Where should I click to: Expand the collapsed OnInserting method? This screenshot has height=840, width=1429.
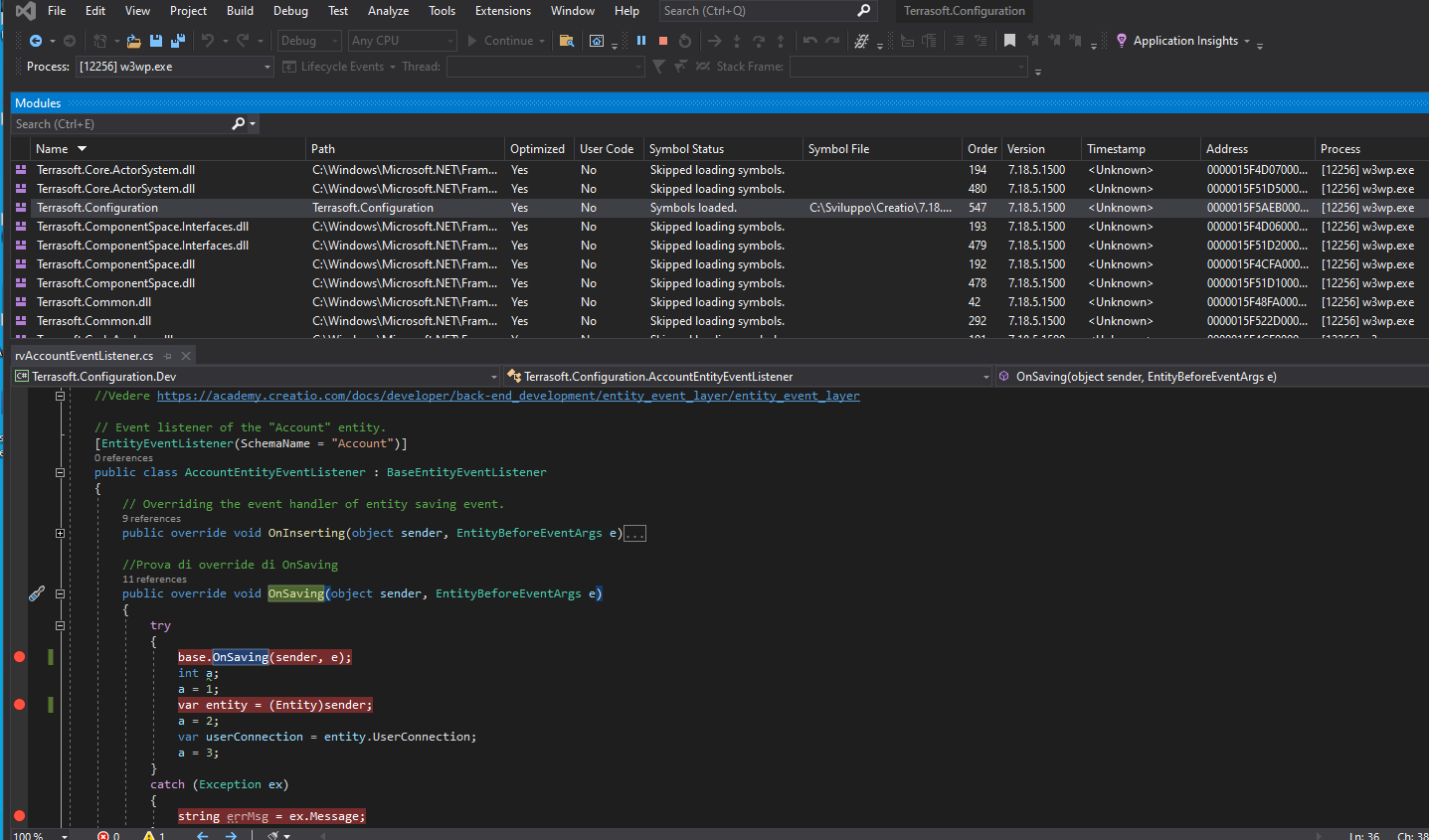coord(60,533)
